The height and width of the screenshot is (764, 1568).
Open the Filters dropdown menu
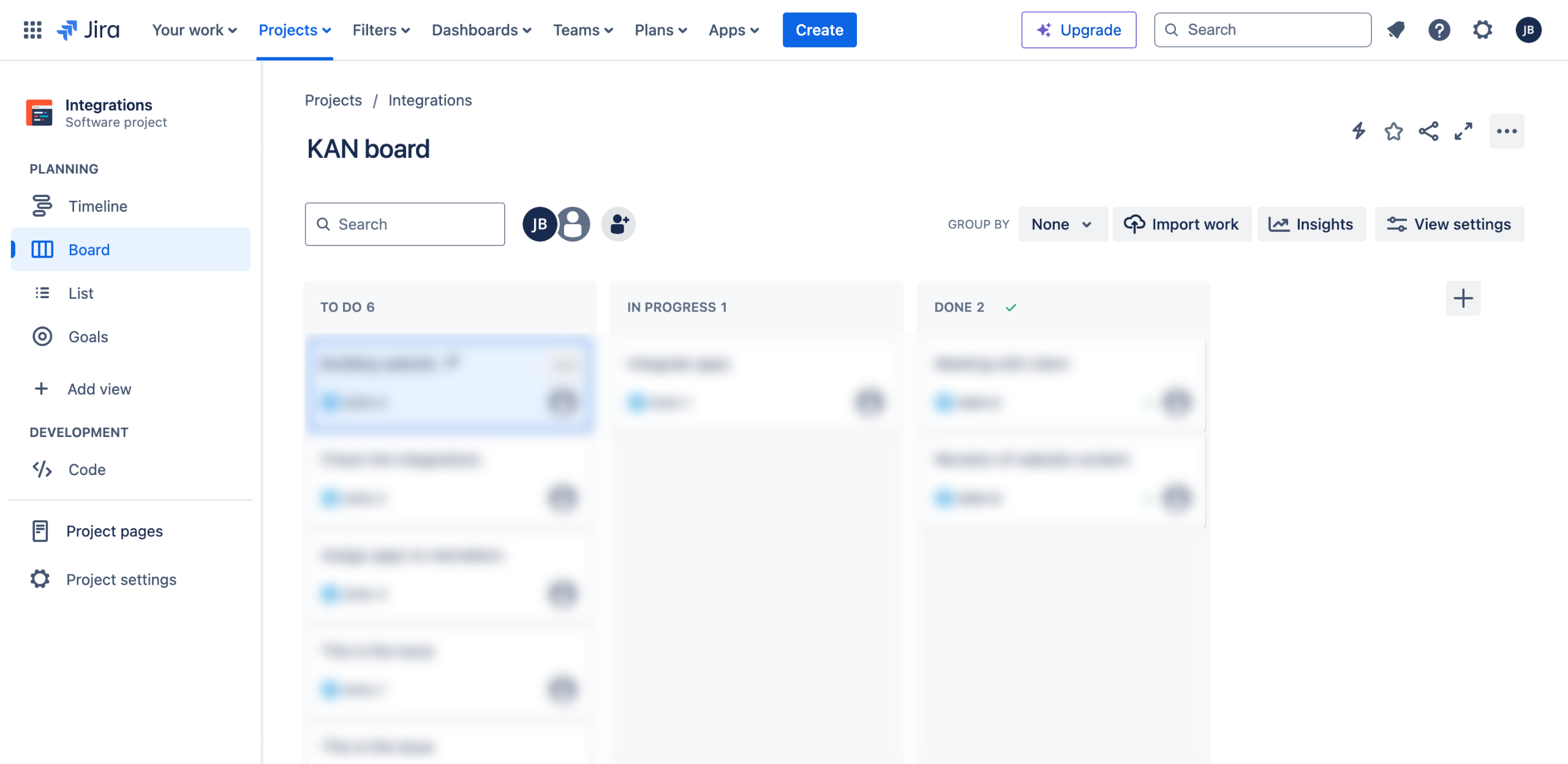pyautogui.click(x=381, y=30)
